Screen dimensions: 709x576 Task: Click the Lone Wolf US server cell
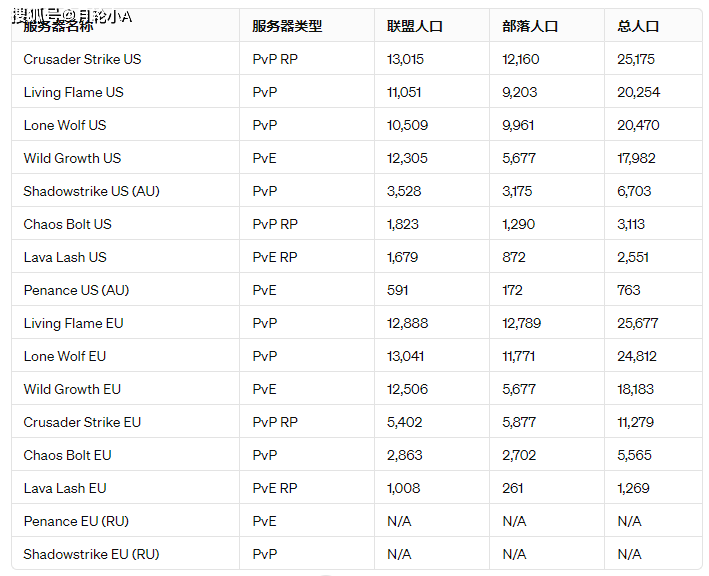(x=64, y=125)
